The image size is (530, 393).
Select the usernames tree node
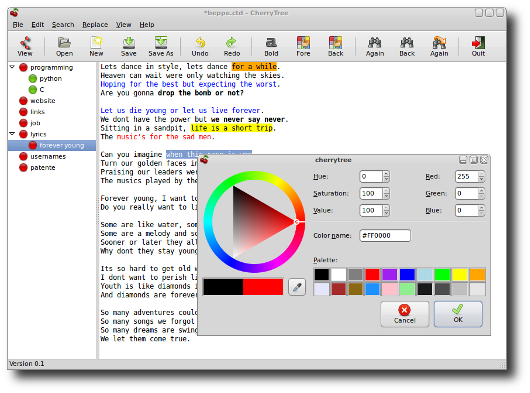tap(48, 156)
